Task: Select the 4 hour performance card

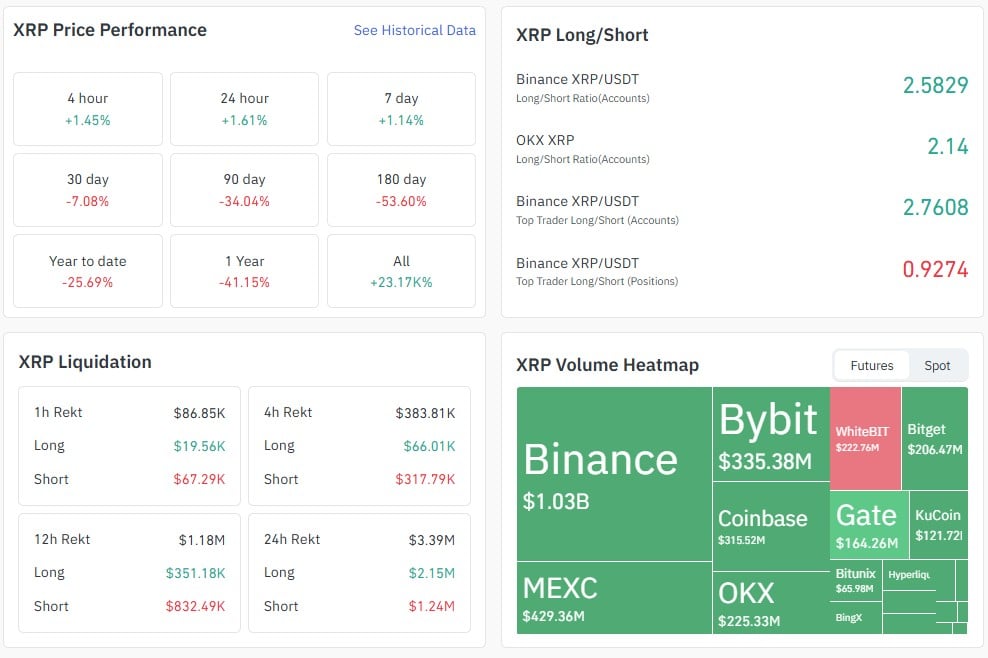Action: [88, 109]
